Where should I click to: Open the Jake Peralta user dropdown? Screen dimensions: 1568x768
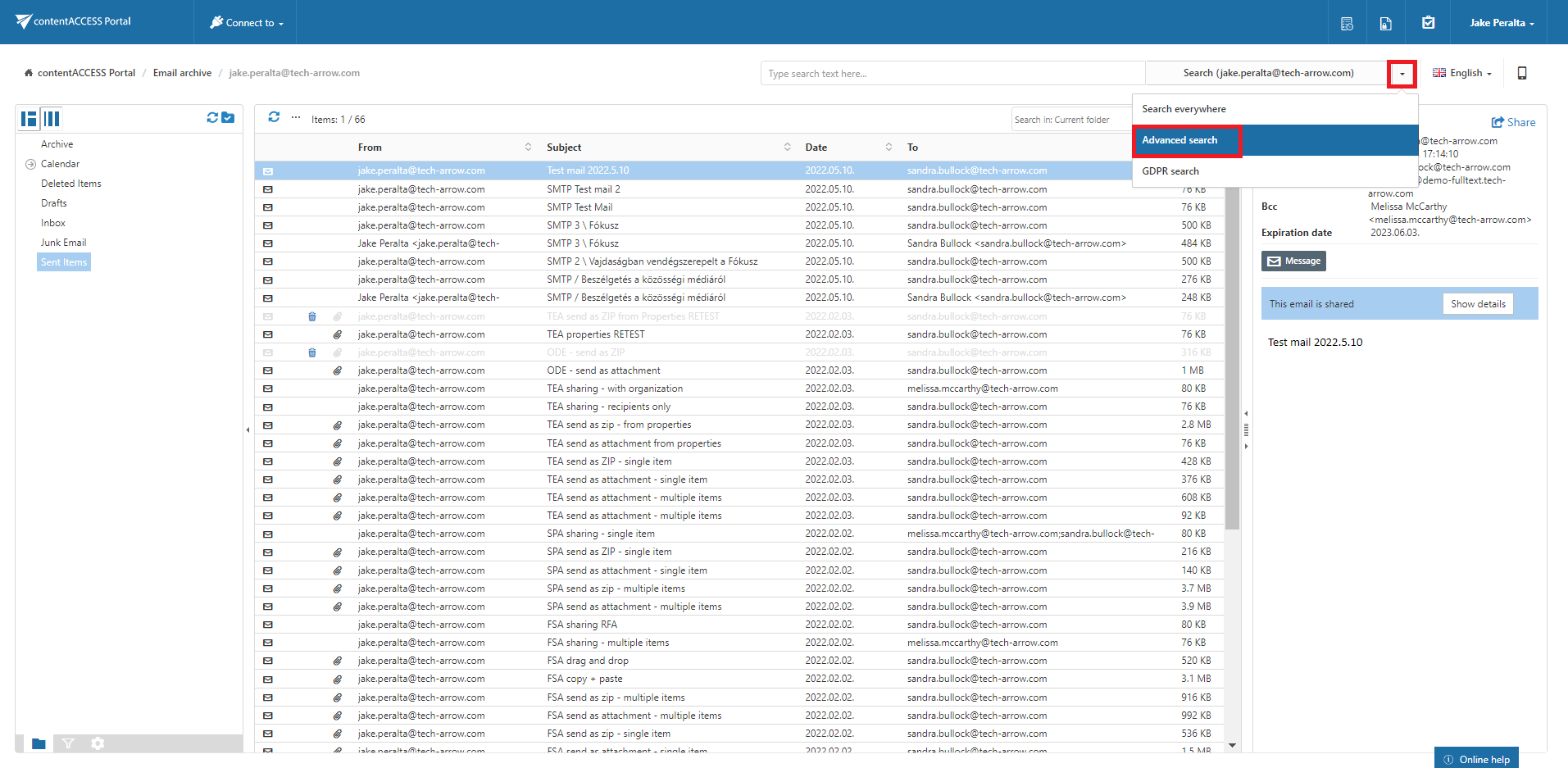pyautogui.click(x=1501, y=23)
